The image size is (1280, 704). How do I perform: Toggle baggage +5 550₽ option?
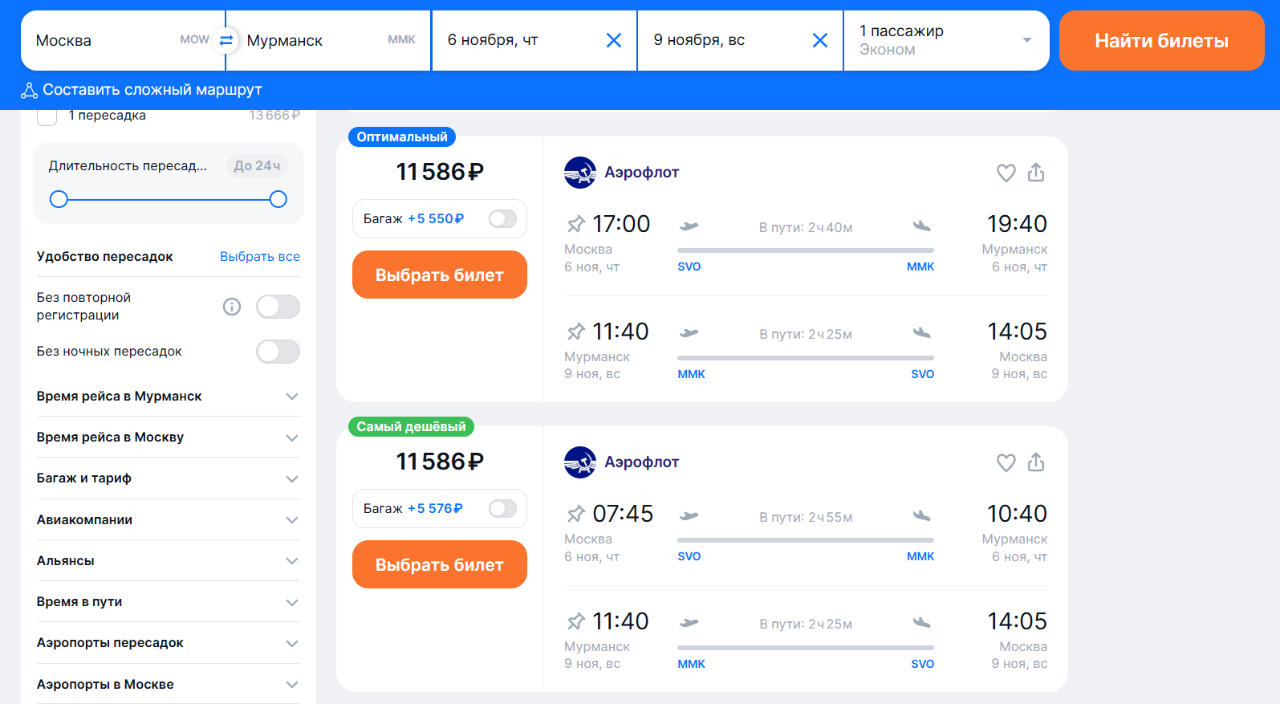(x=502, y=219)
